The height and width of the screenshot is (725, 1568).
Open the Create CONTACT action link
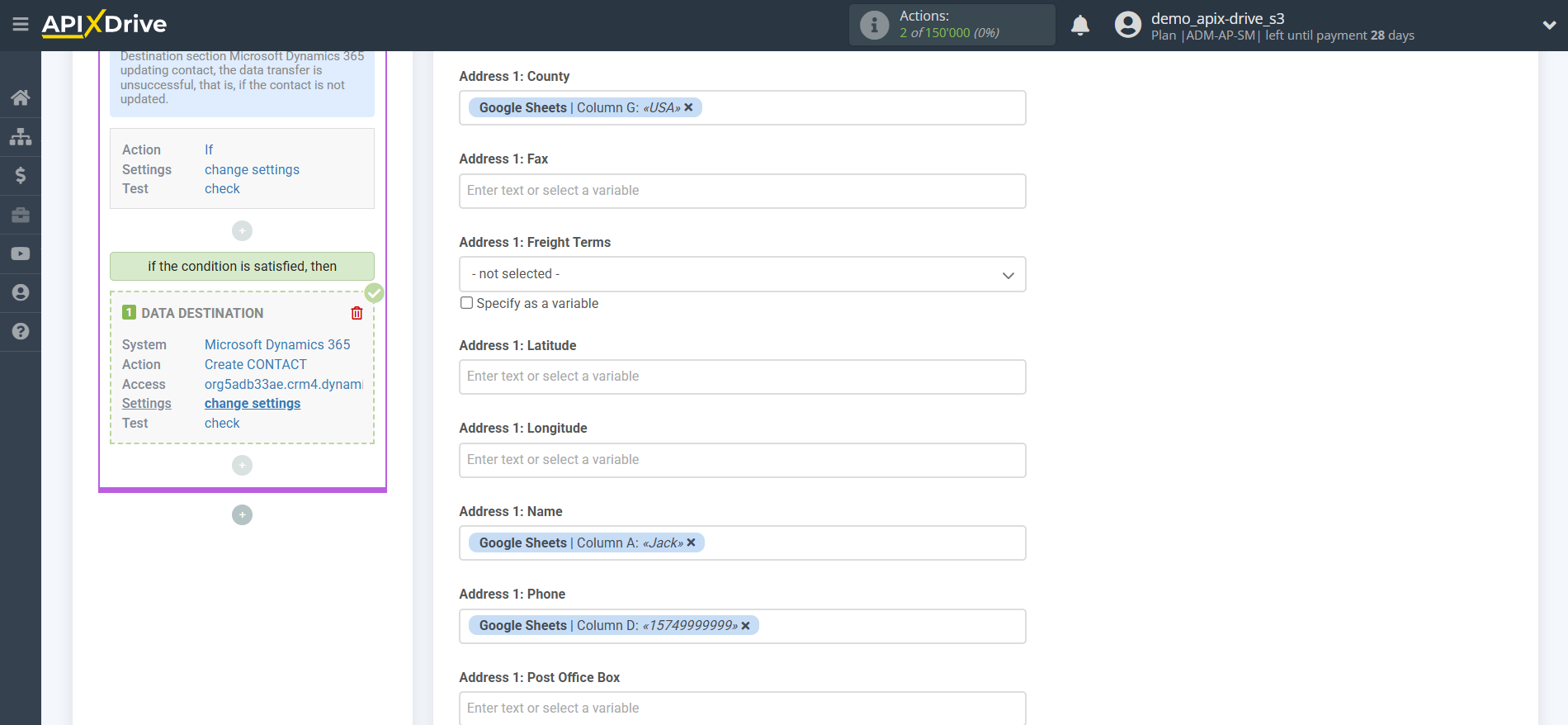[x=256, y=364]
